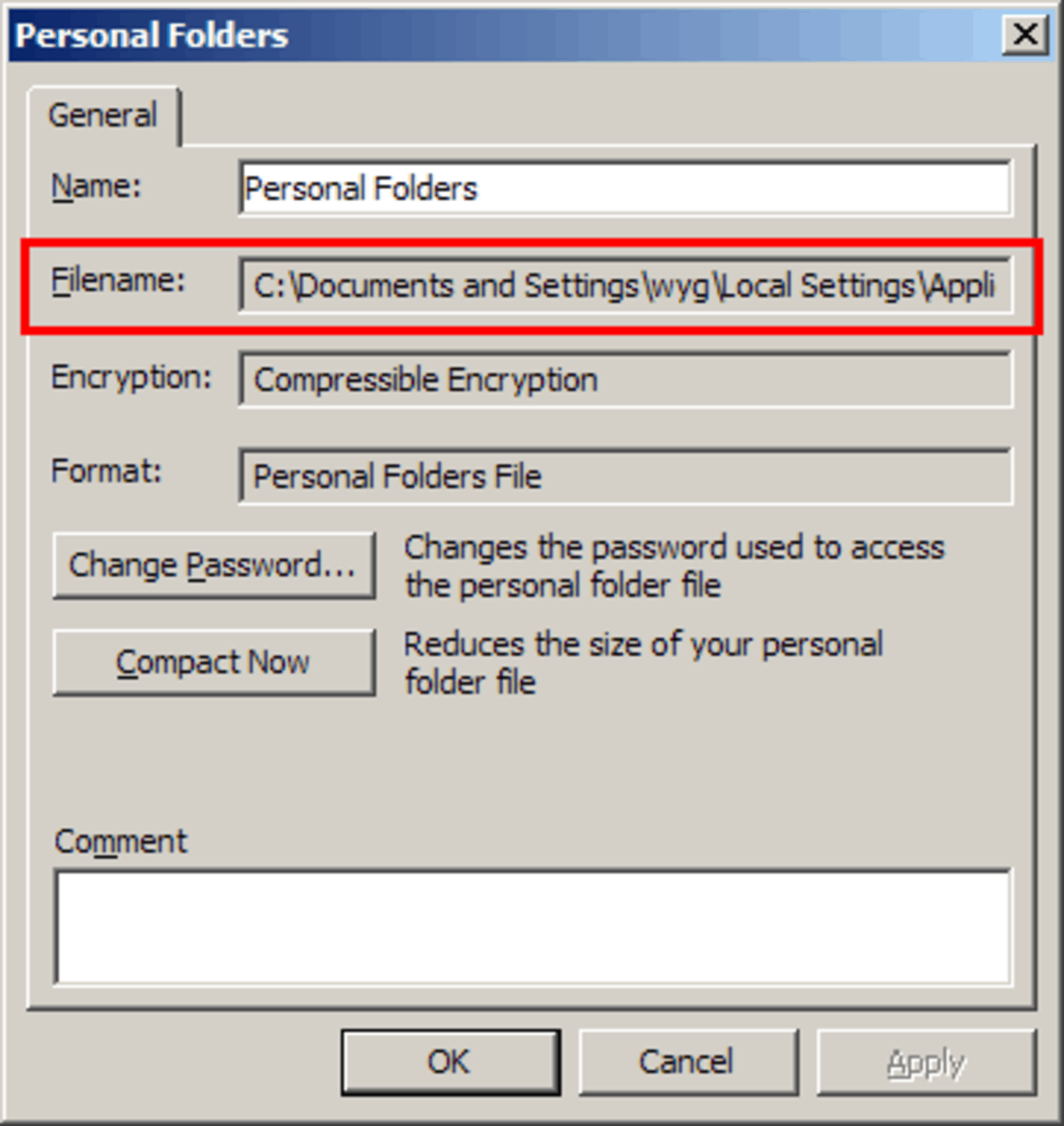This screenshot has height=1126, width=1064.
Task: Click the Compact Now button
Action: pos(214,662)
